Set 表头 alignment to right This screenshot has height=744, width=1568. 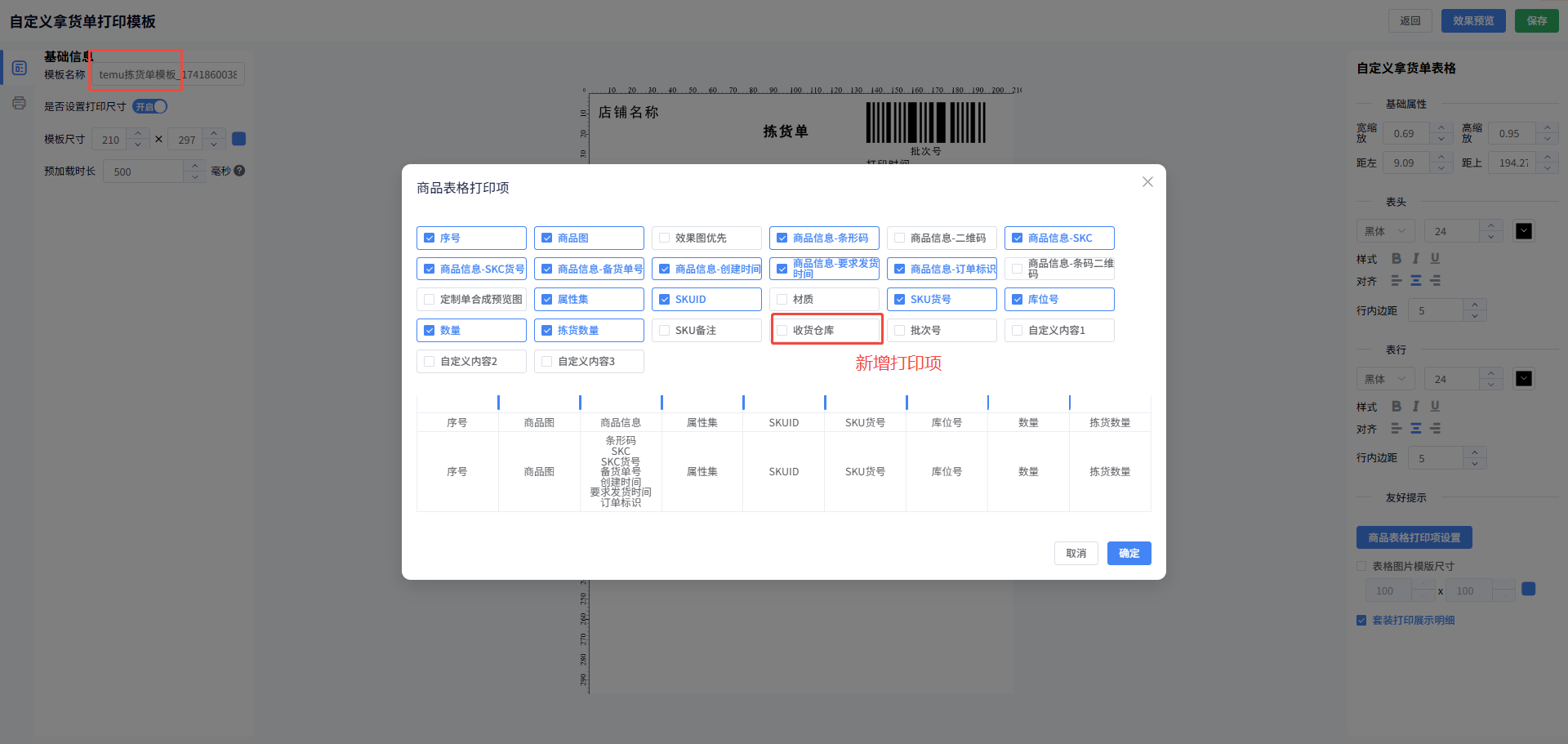pyautogui.click(x=1436, y=280)
